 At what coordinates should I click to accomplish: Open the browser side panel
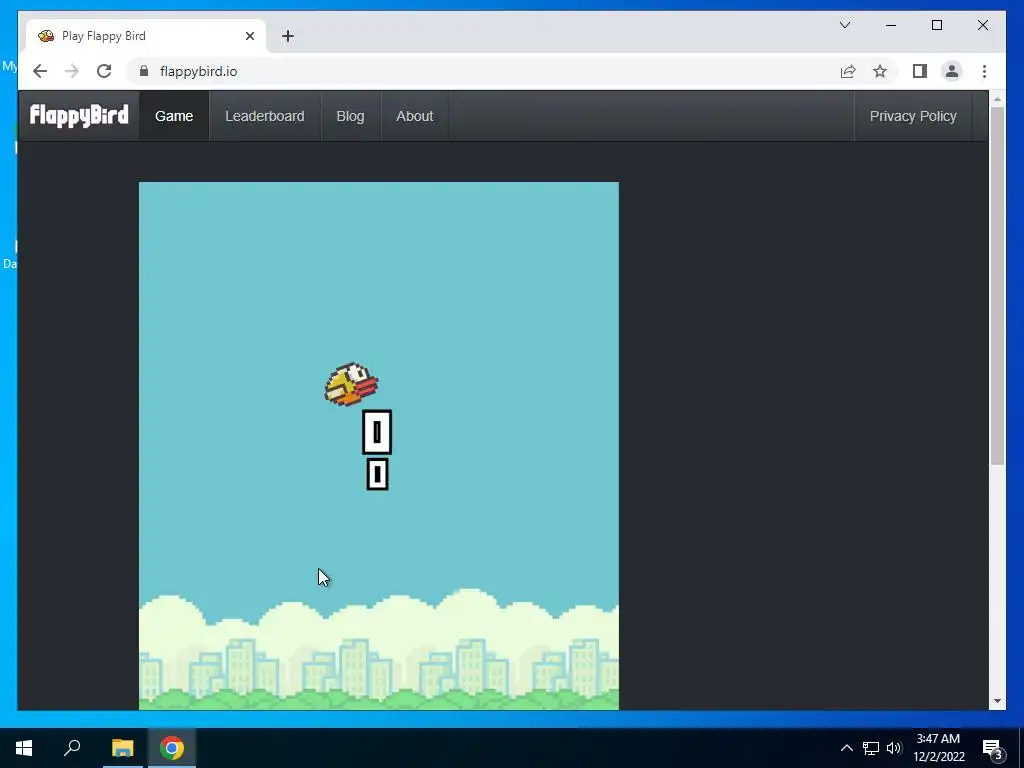[920, 71]
